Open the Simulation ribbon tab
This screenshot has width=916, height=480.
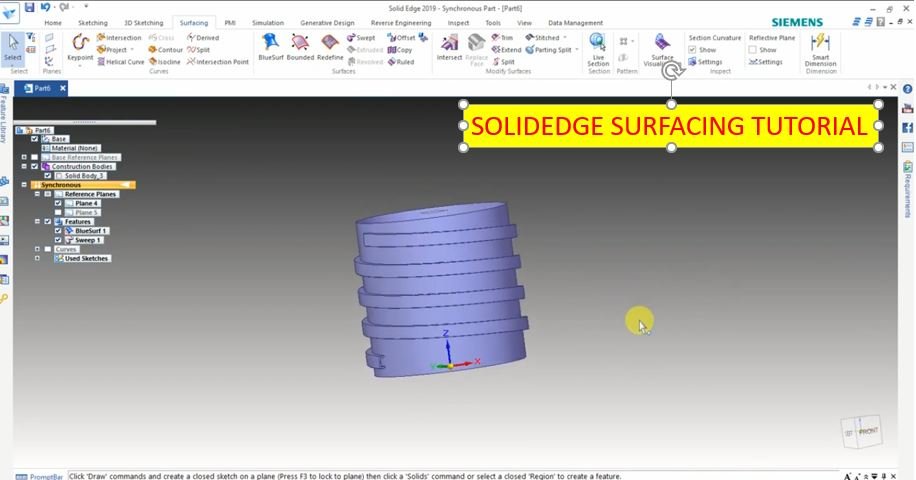[267, 22]
